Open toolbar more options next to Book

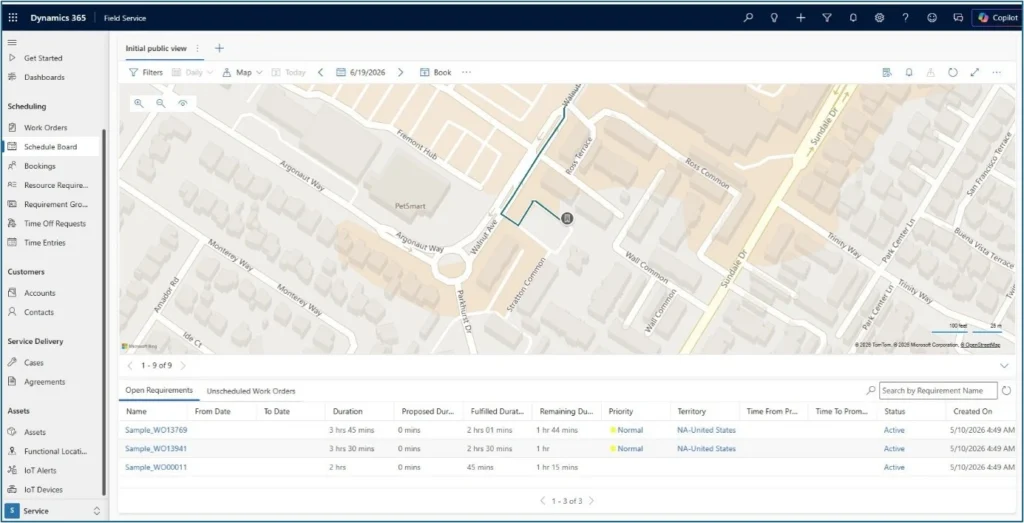point(466,72)
